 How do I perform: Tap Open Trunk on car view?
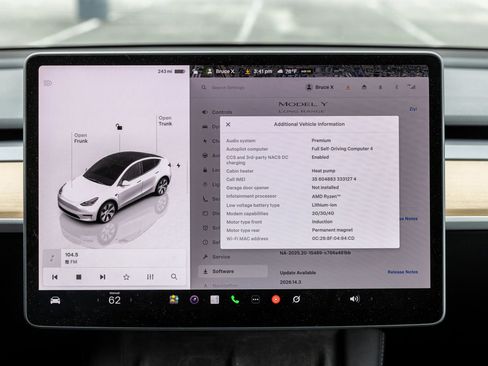click(x=165, y=121)
